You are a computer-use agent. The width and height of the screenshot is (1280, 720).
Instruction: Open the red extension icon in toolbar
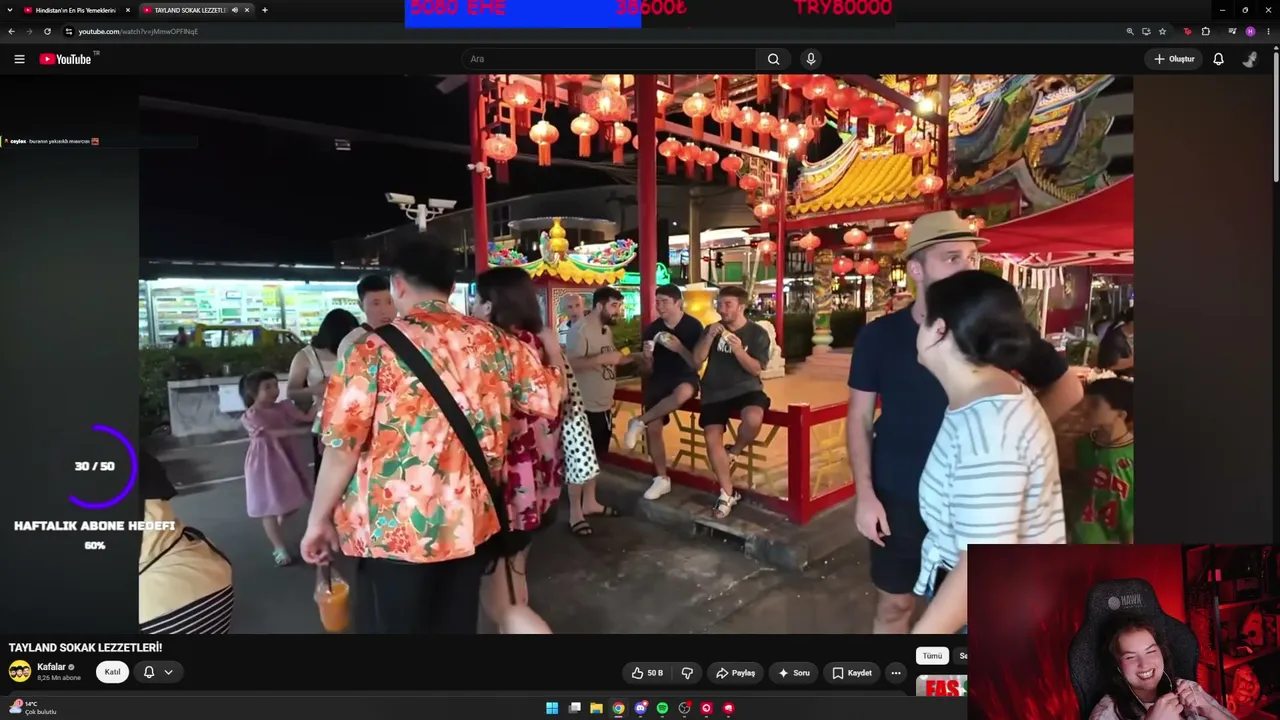pyautogui.click(x=1187, y=31)
